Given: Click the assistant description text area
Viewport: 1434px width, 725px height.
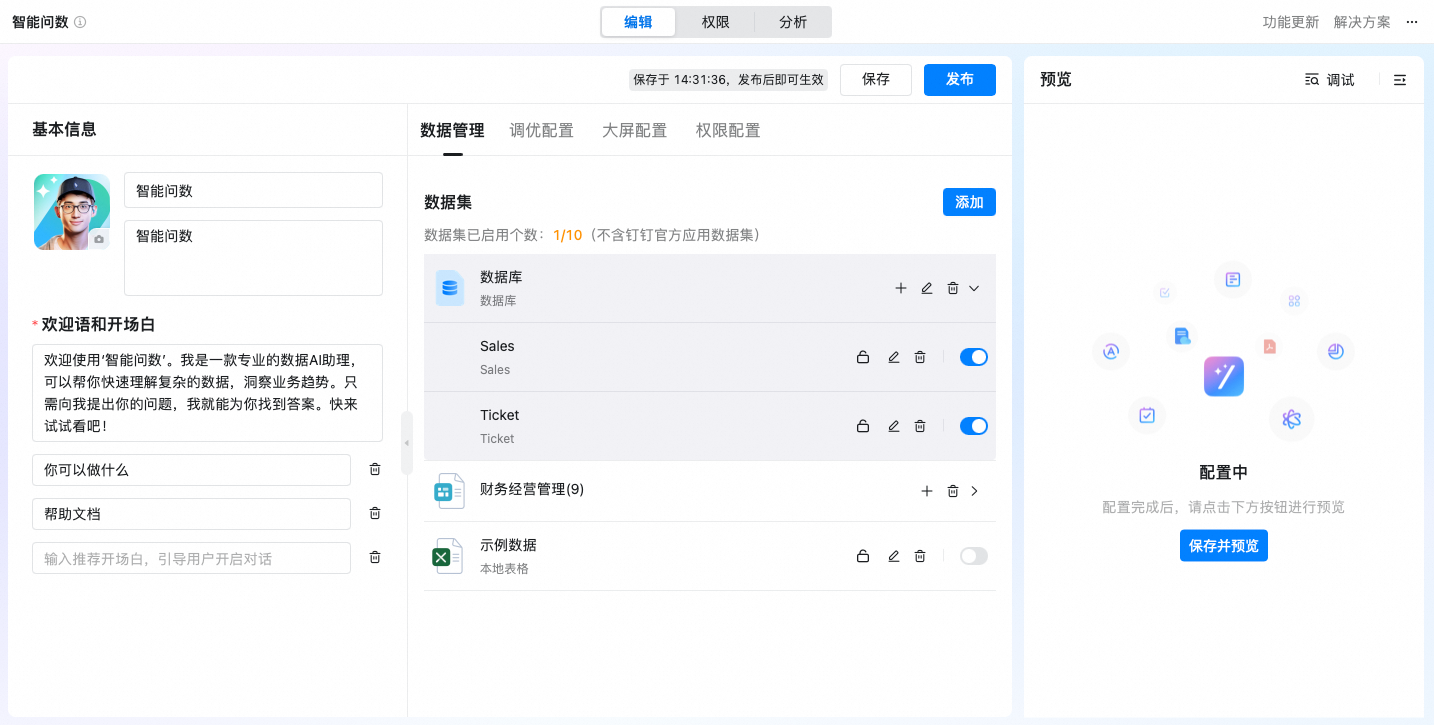Looking at the screenshot, I should (x=253, y=258).
